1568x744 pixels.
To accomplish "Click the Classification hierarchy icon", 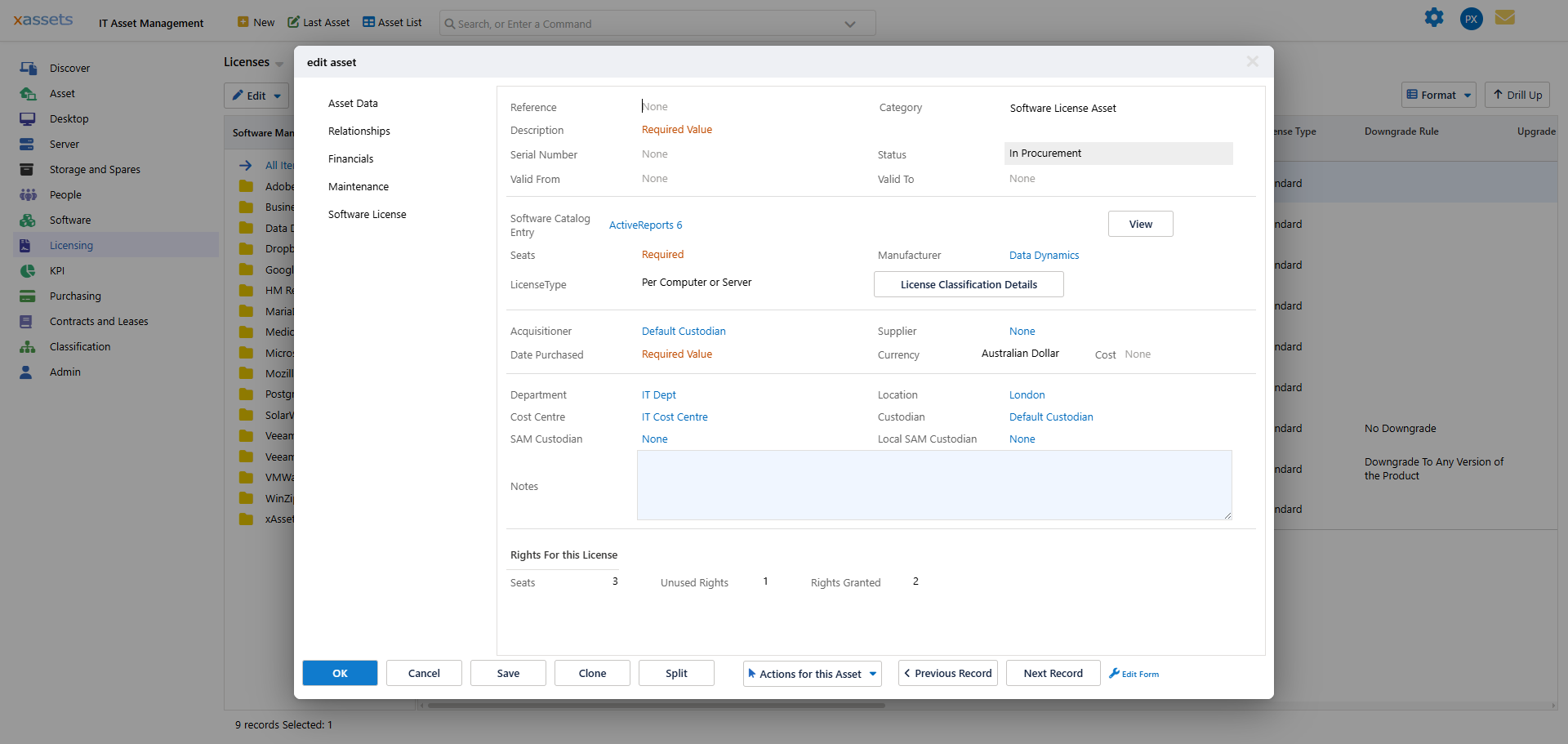I will point(28,347).
